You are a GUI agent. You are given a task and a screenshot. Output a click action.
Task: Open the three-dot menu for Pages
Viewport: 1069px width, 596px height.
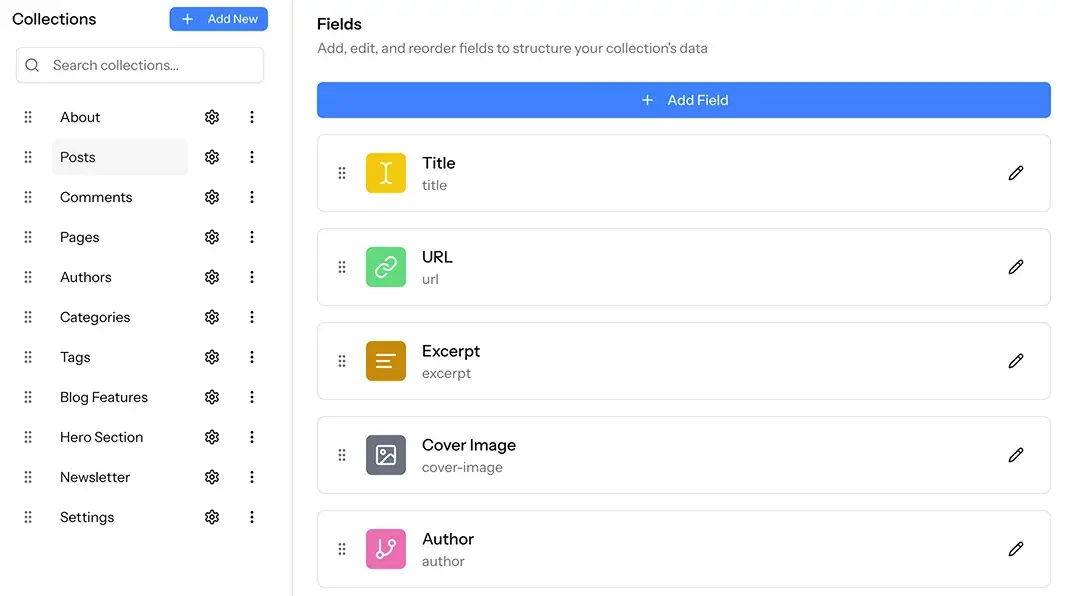252,237
